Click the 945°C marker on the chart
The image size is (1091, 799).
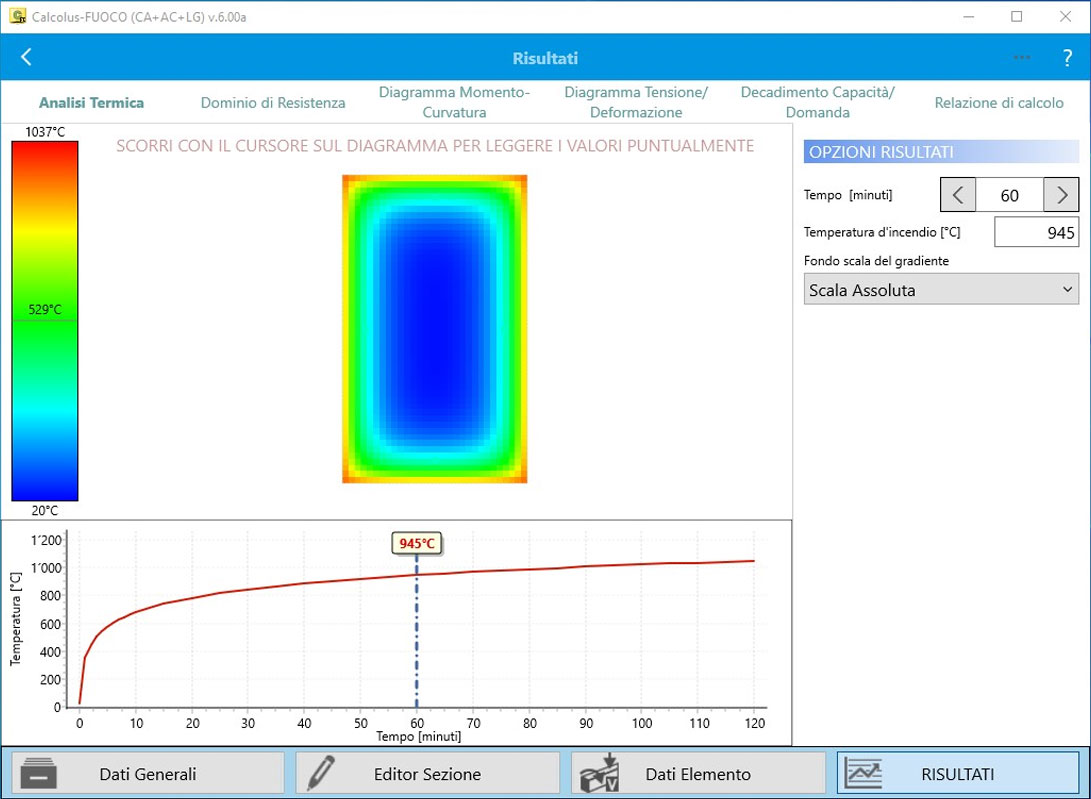417,544
